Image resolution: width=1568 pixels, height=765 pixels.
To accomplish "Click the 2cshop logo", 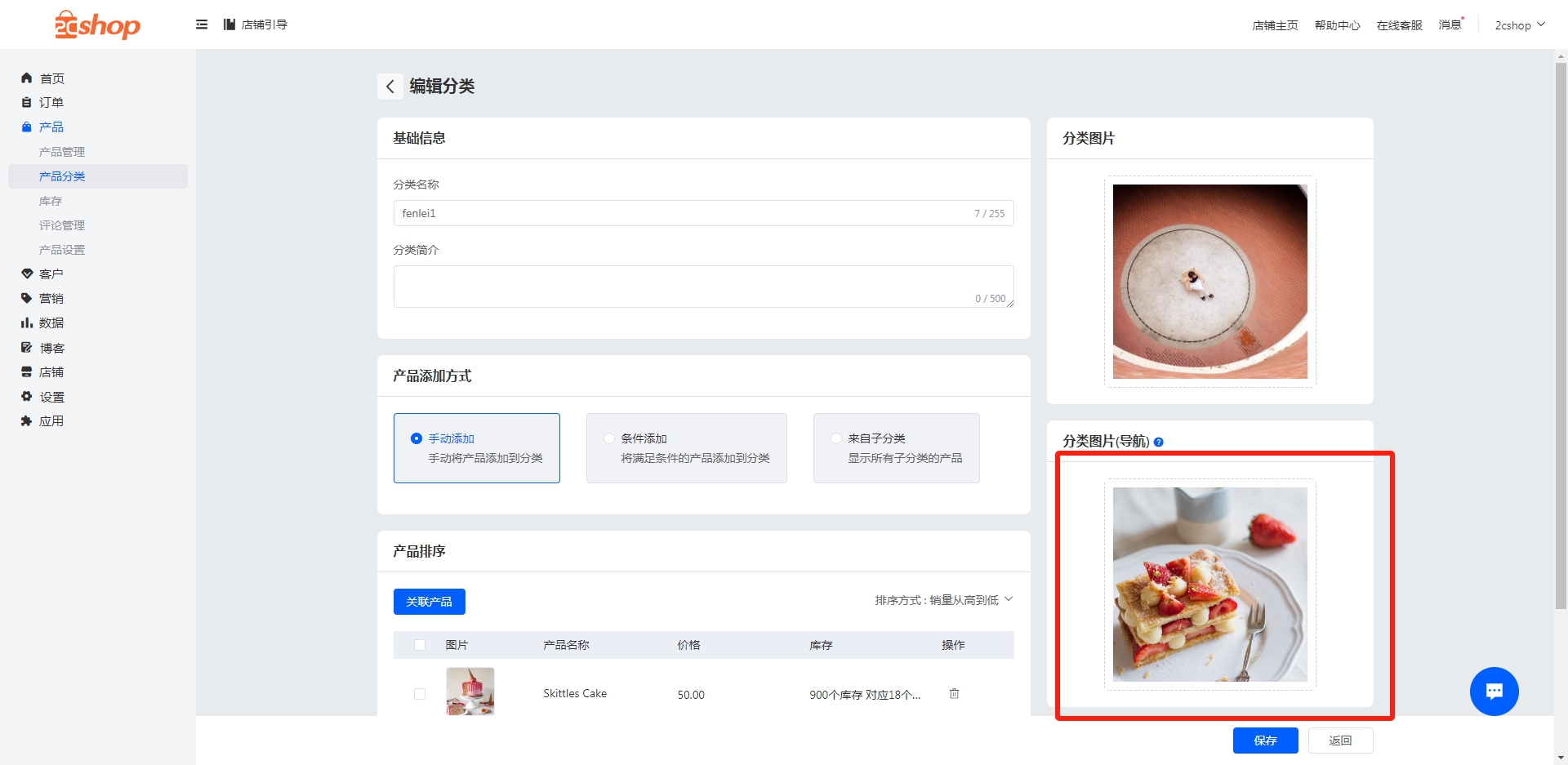I will (x=97, y=25).
